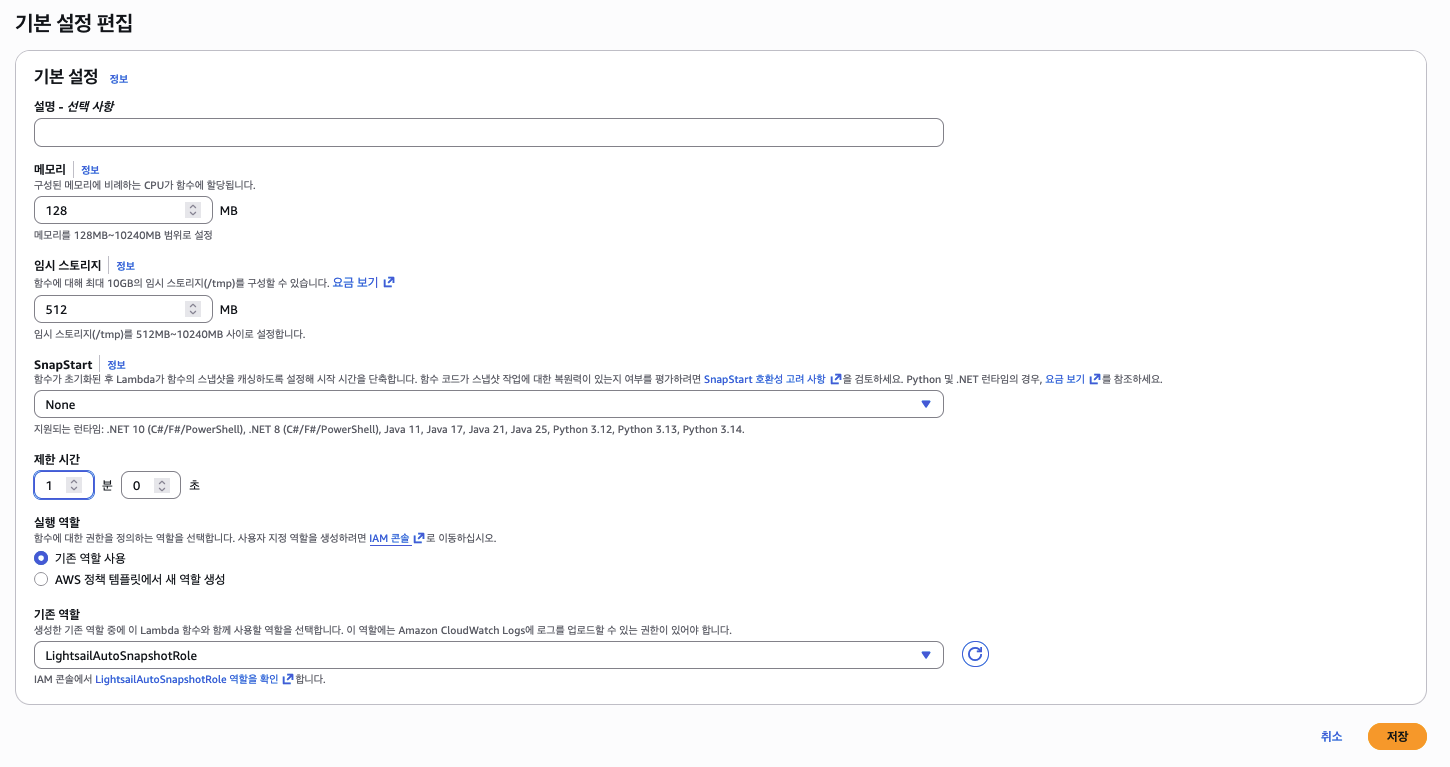Click the ephemeral storage stepper arrows
This screenshot has height=767, width=1450.
point(192,310)
